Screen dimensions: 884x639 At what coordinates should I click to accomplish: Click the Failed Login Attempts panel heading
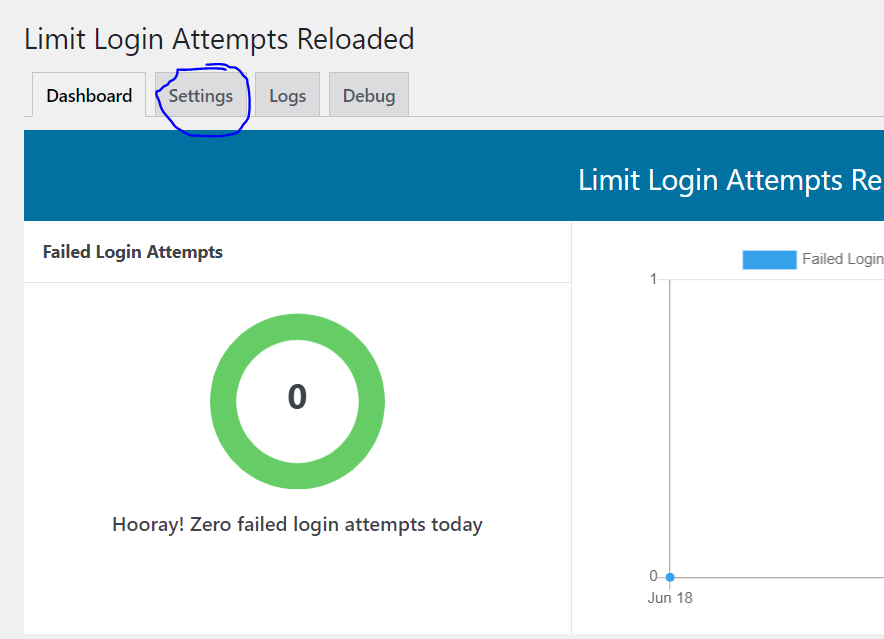(x=133, y=252)
